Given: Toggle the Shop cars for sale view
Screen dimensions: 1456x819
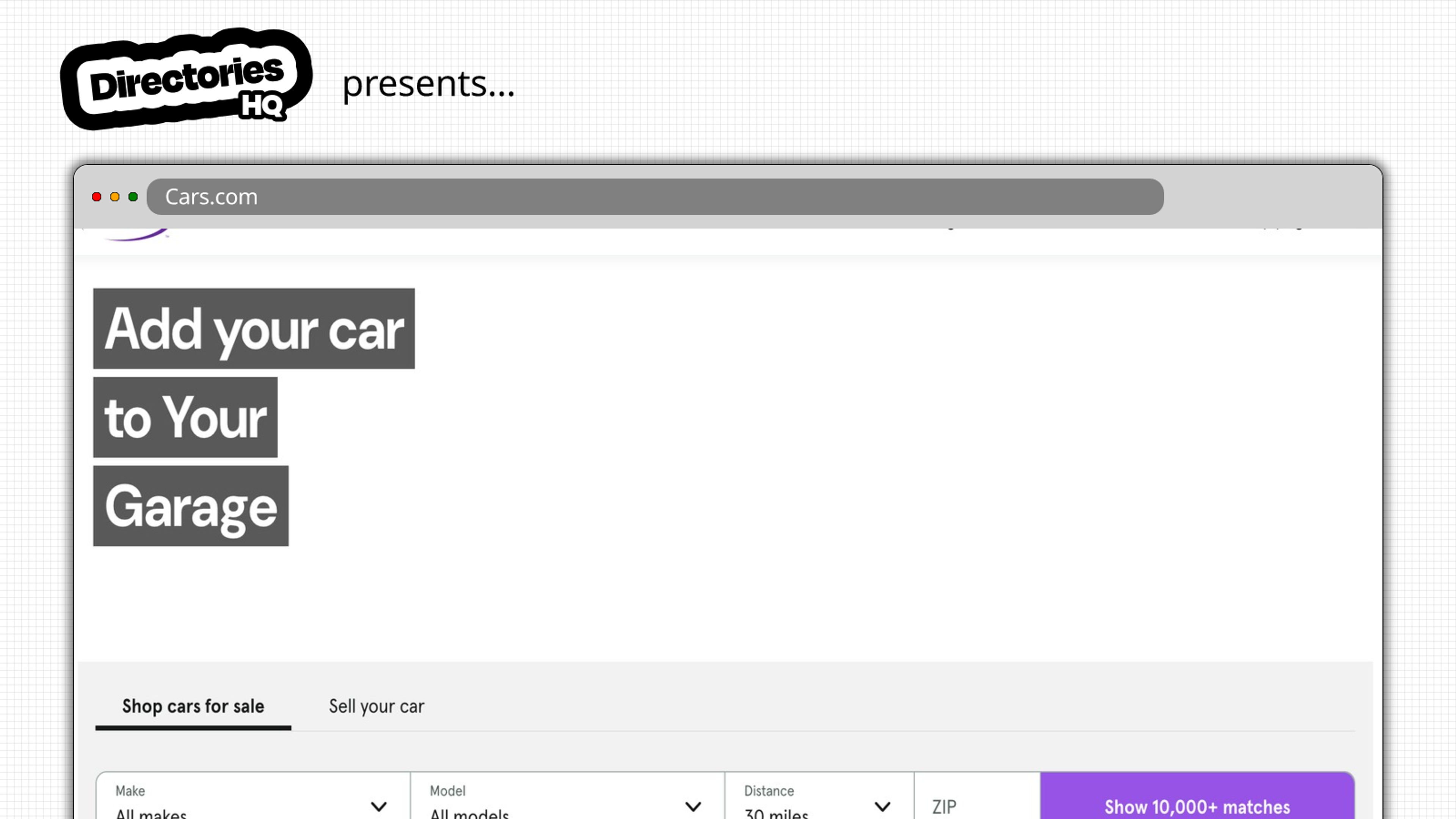Looking at the screenshot, I should 193,706.
